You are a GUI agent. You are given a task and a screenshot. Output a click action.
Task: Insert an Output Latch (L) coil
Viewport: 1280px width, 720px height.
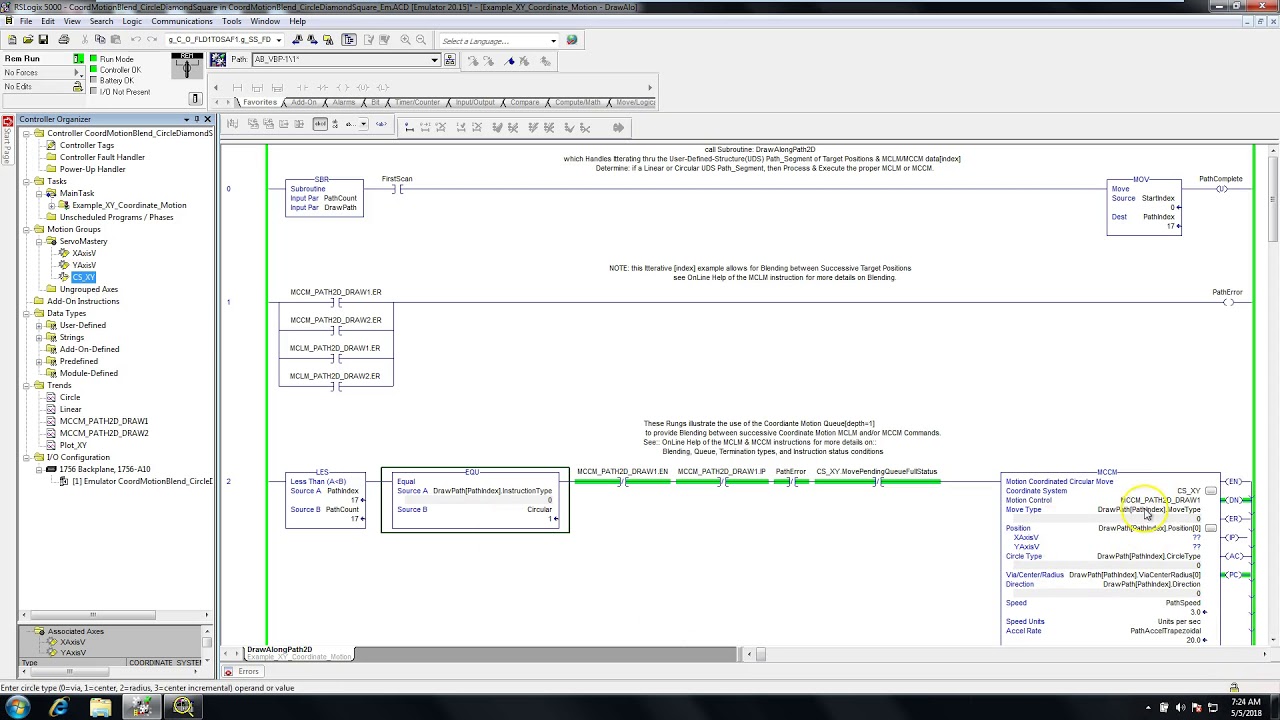tap(382, 87)
